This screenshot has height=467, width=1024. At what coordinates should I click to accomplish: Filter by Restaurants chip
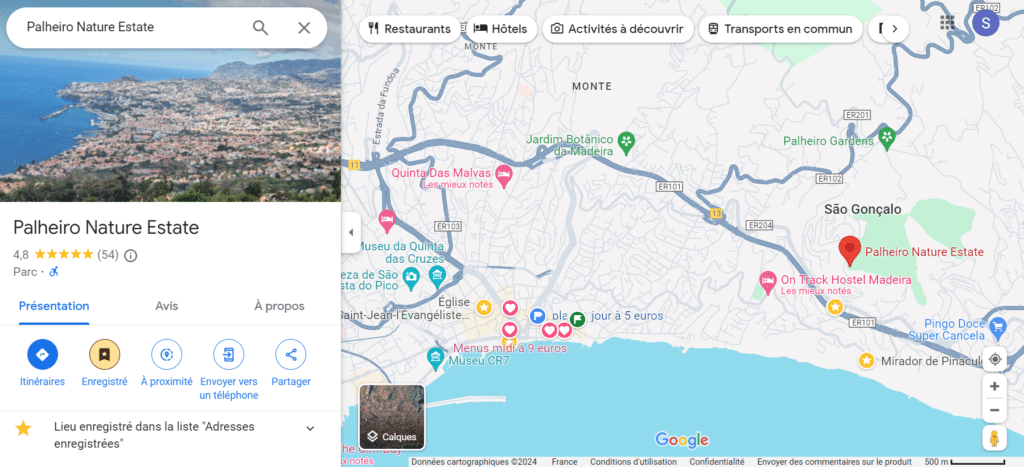pos(409,29)
